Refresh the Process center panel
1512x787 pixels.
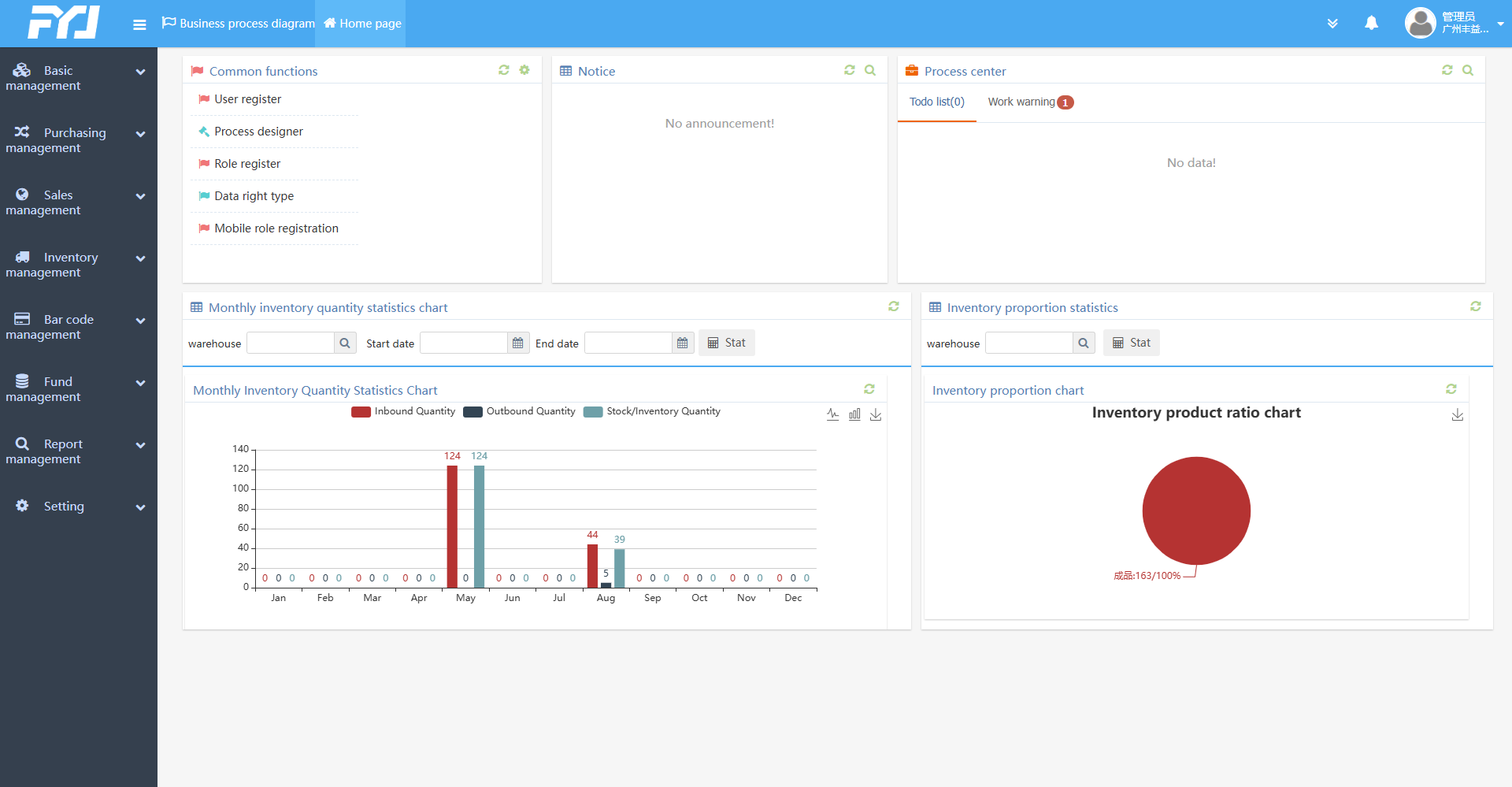tap(1447, 70)
